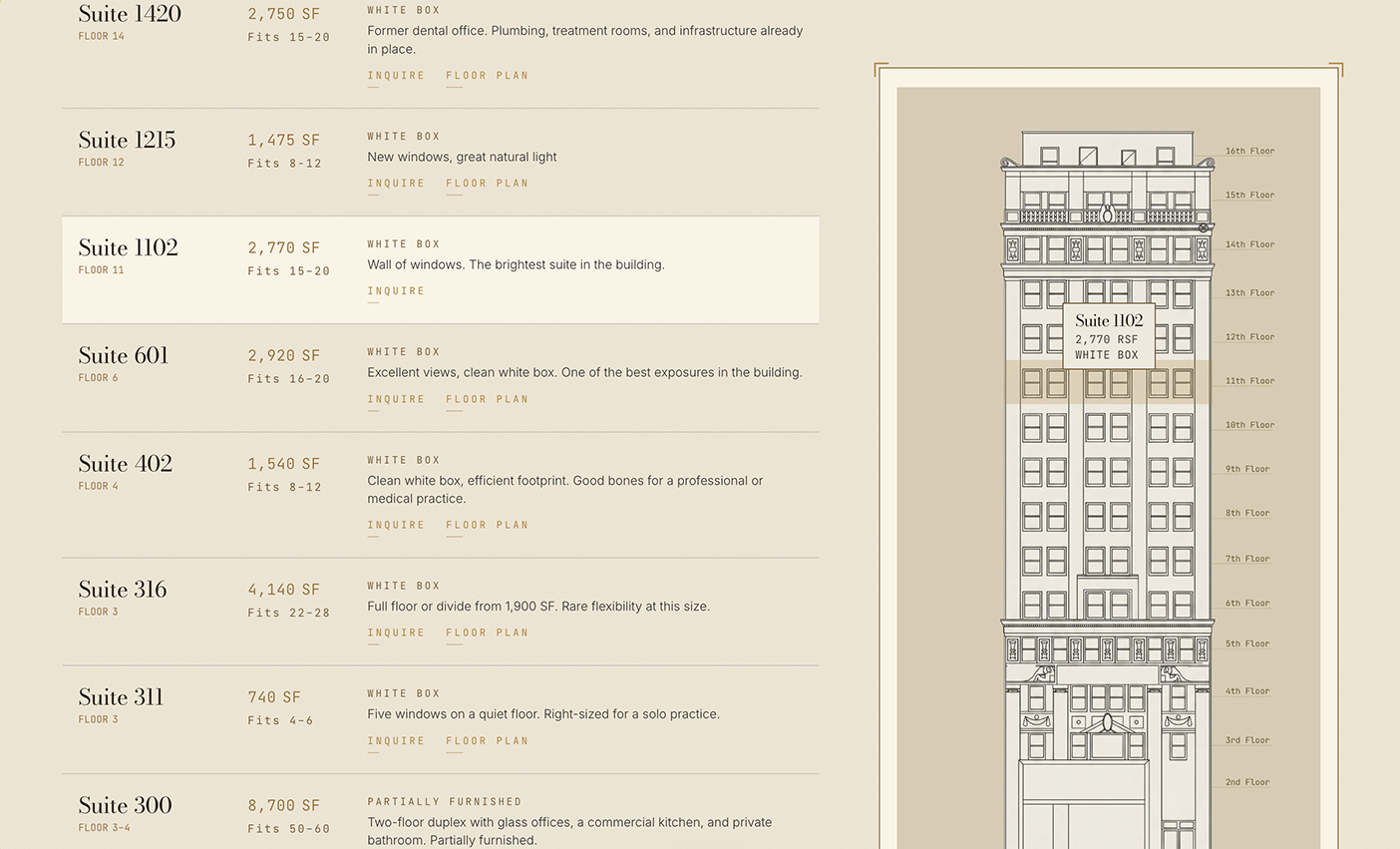Inquire about Suite 311
1400x849 pixels.
396,741
